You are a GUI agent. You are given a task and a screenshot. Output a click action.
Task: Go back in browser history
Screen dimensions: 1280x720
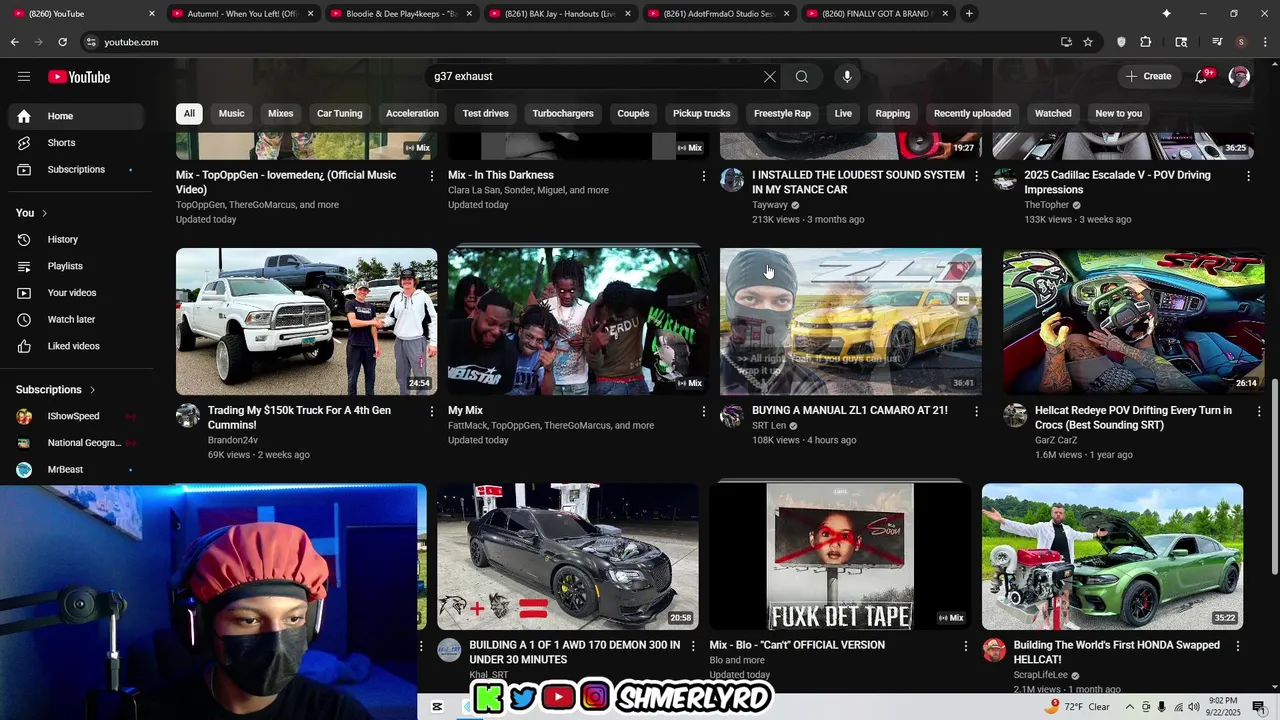(14, 42)
